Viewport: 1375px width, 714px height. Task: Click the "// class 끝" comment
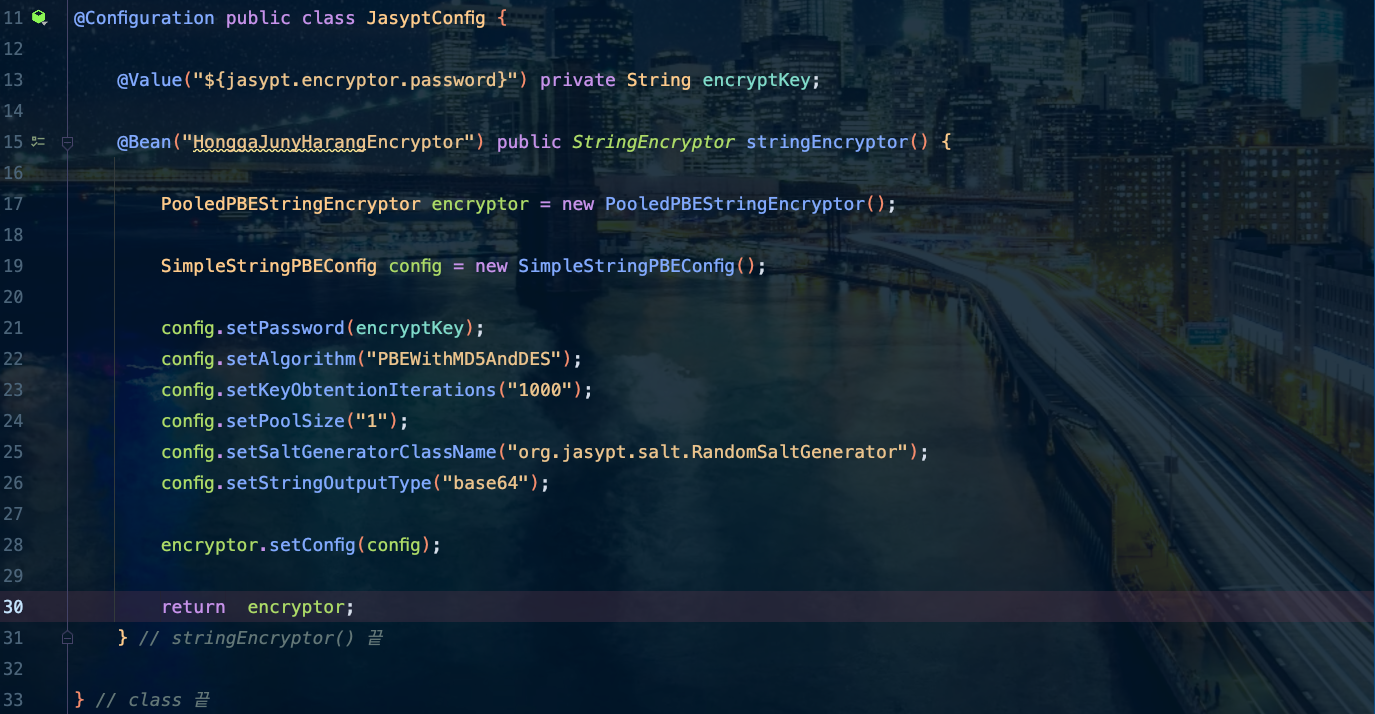click(153, 700)
